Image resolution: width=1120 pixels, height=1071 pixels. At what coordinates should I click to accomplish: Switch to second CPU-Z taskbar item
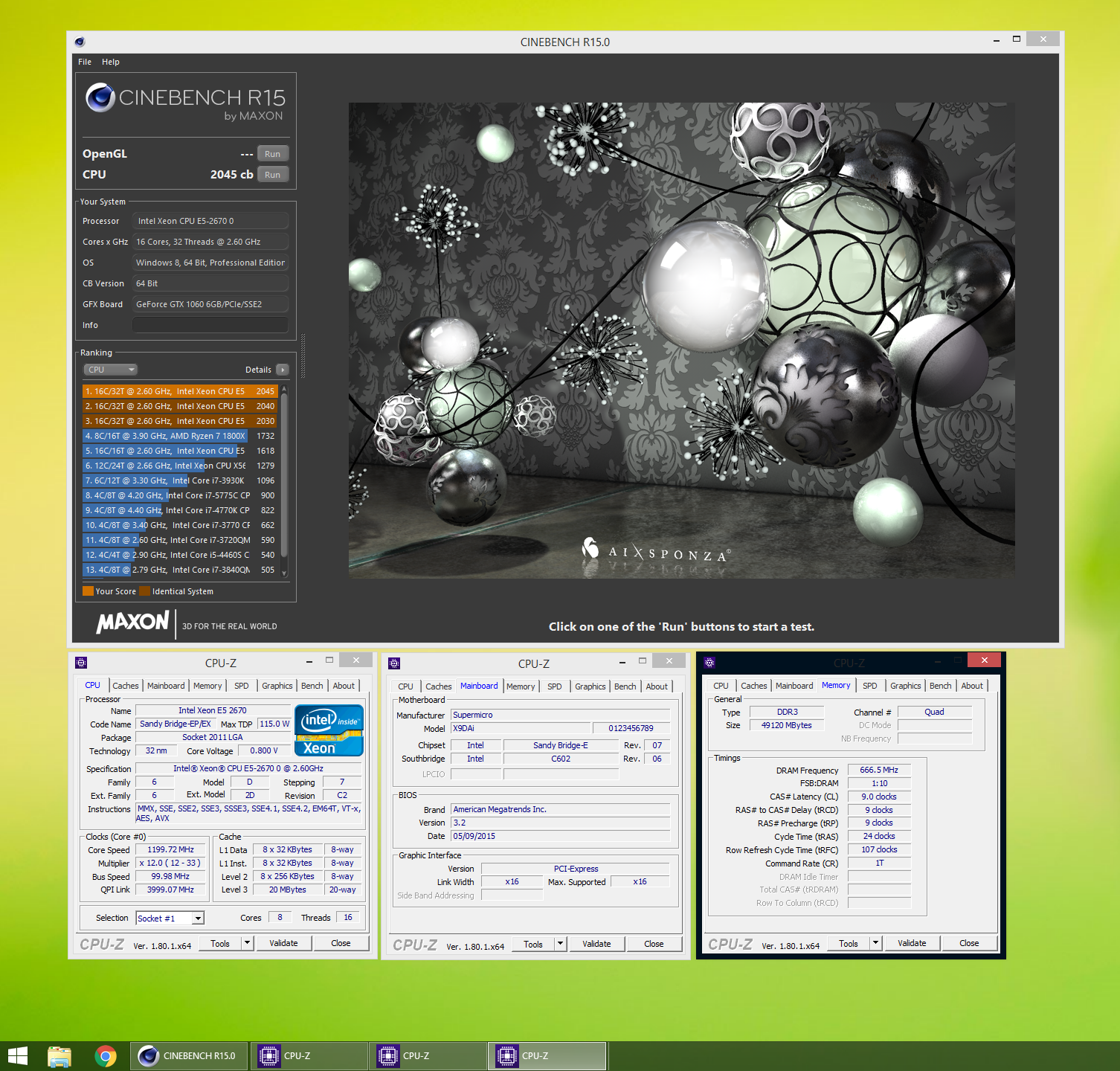click(x=428, y=1056)
